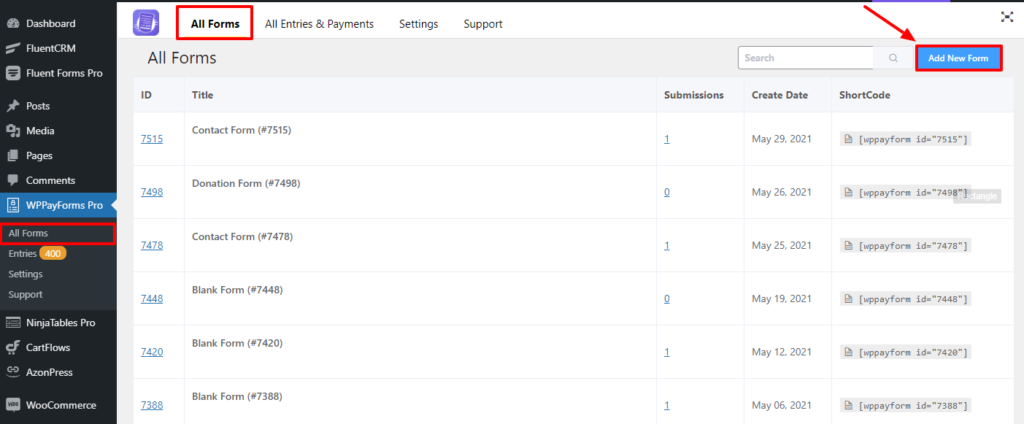
Task: Open the All Entries & Payments tab
Action: [319, 24]
